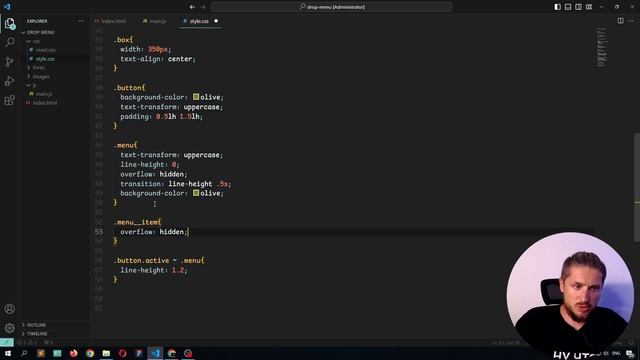Open Opera from the taskbar
This screenshot has width=640, height=360.
point(122,353)
